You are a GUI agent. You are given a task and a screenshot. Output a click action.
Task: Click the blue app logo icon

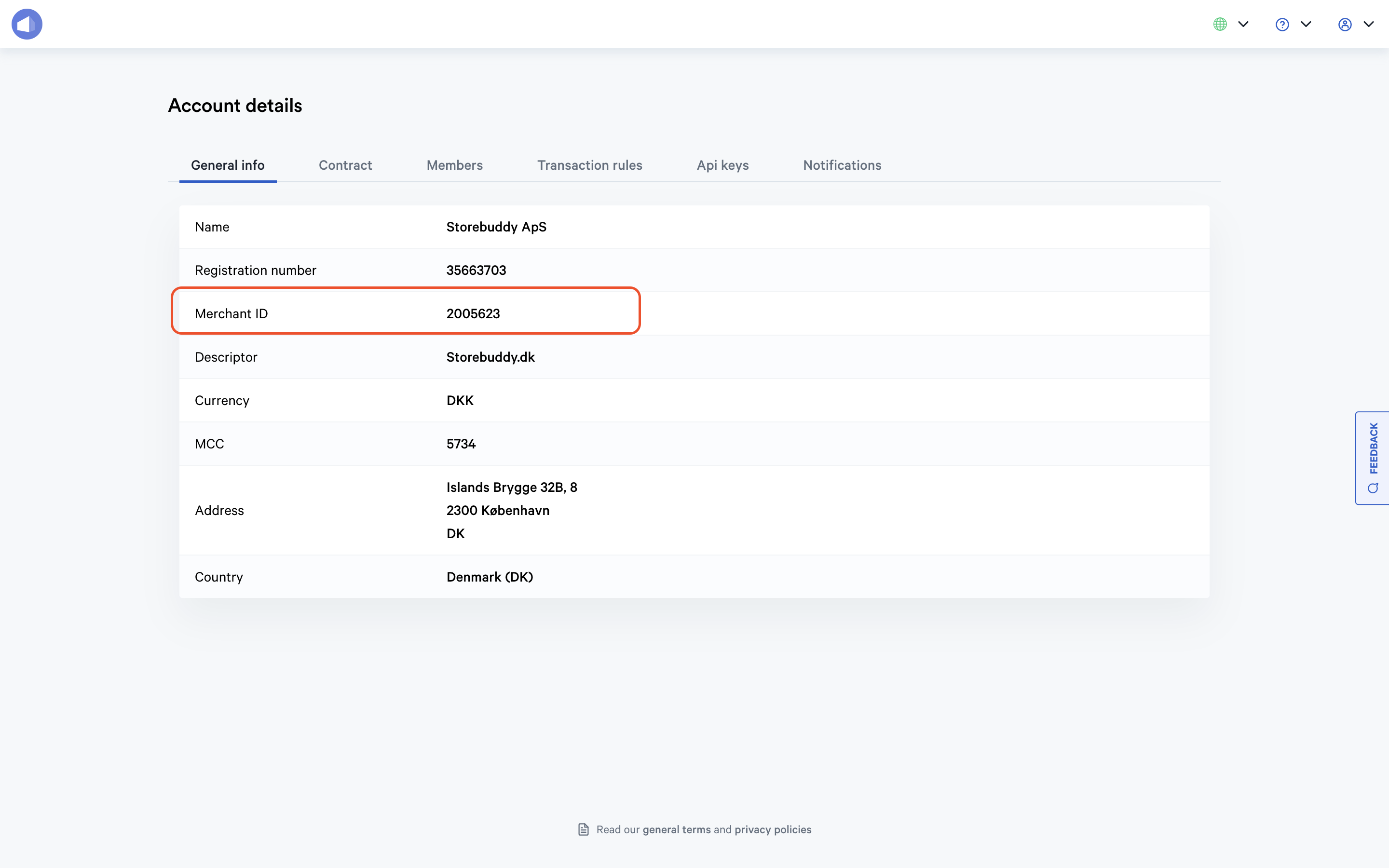(x=27, y=24)
